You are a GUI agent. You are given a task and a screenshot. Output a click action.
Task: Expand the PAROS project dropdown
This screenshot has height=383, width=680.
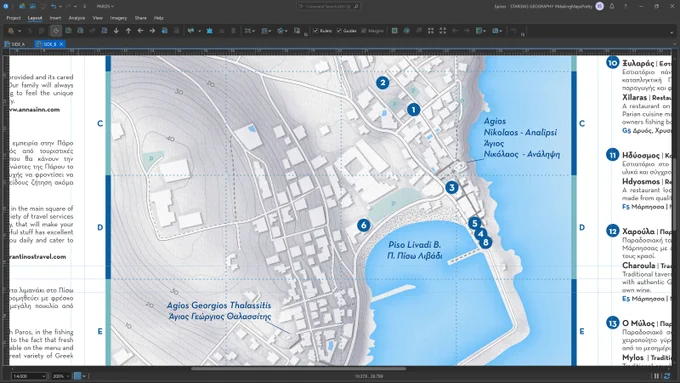(x=105, y=7)
